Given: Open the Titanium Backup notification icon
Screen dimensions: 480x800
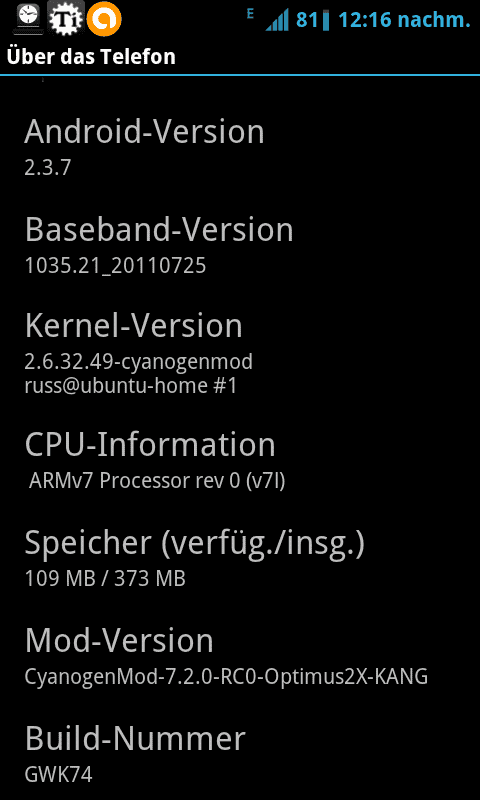Looking at the screenshot, I should point(66,18).
